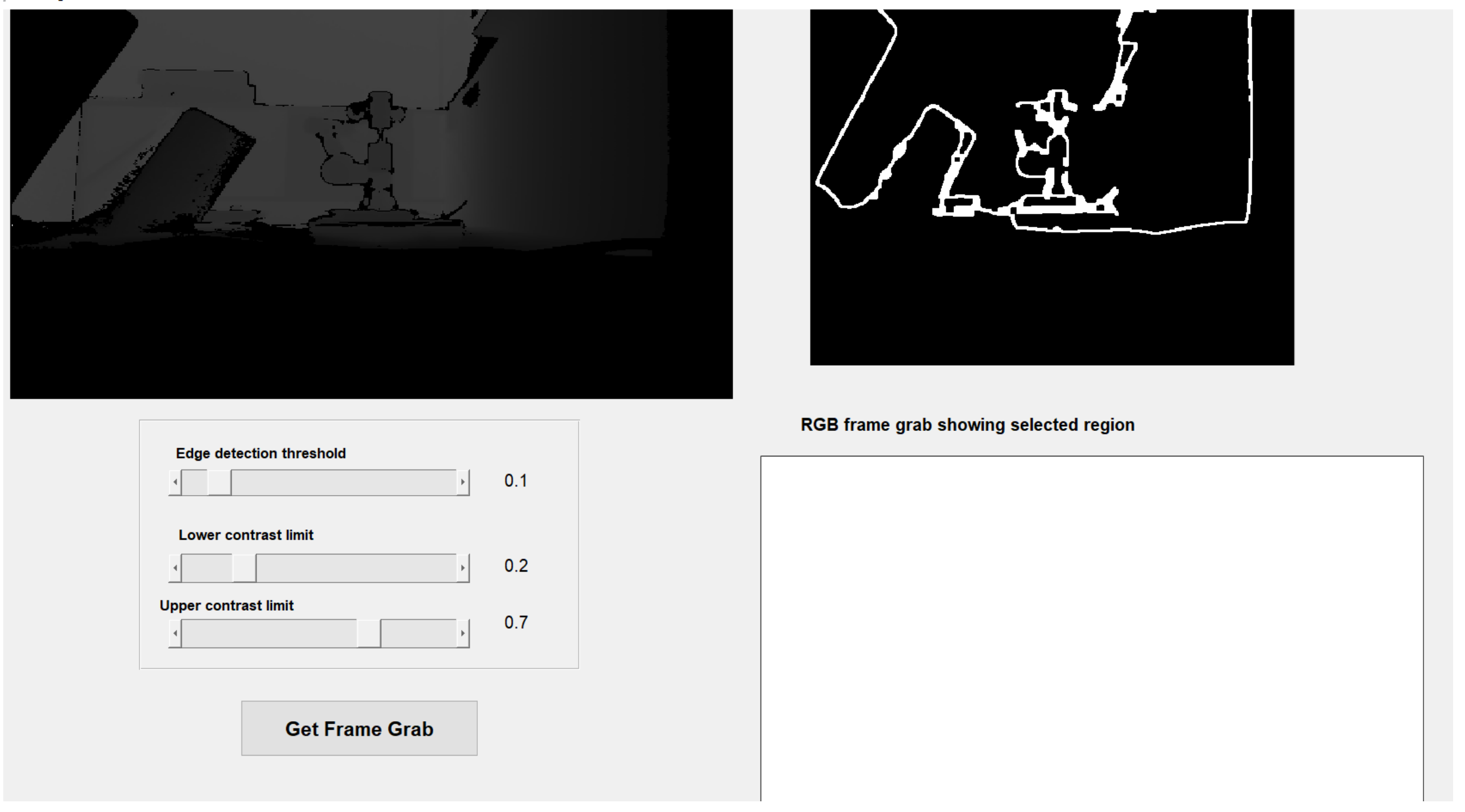
Task: Click the Lower contrast limit slider thumb
Action: coord(244,568)
